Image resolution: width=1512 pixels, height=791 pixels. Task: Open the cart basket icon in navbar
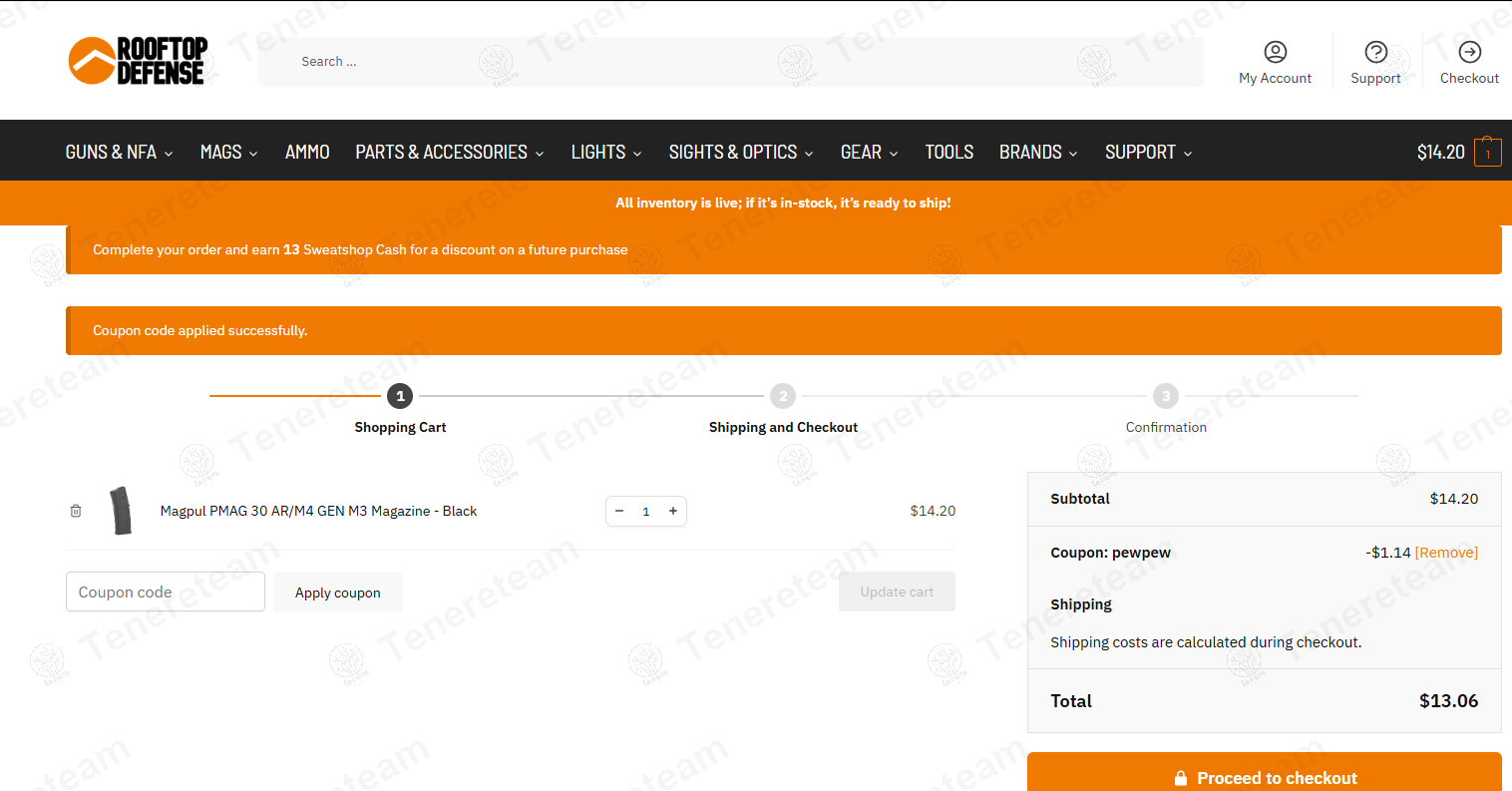(1487, 153)
